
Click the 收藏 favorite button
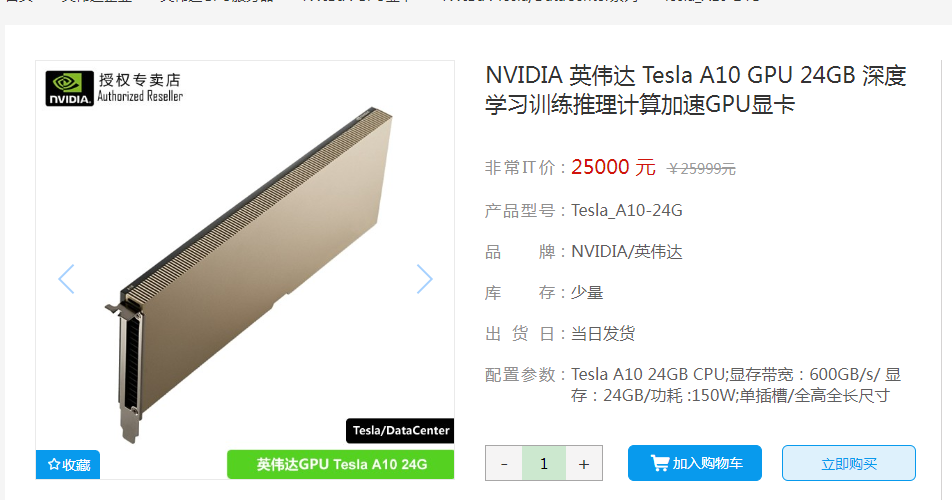point(68,464)
